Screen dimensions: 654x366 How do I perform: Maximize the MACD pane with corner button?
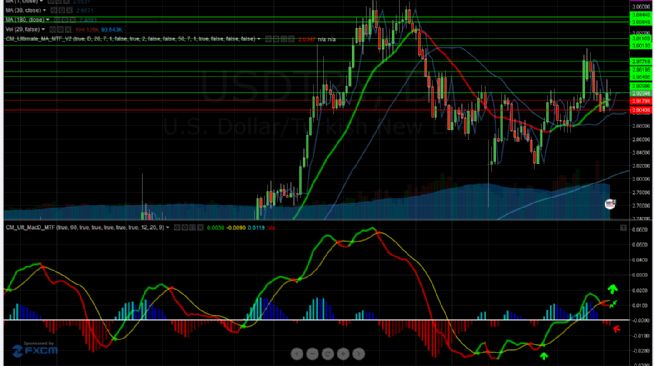point(623,228)
